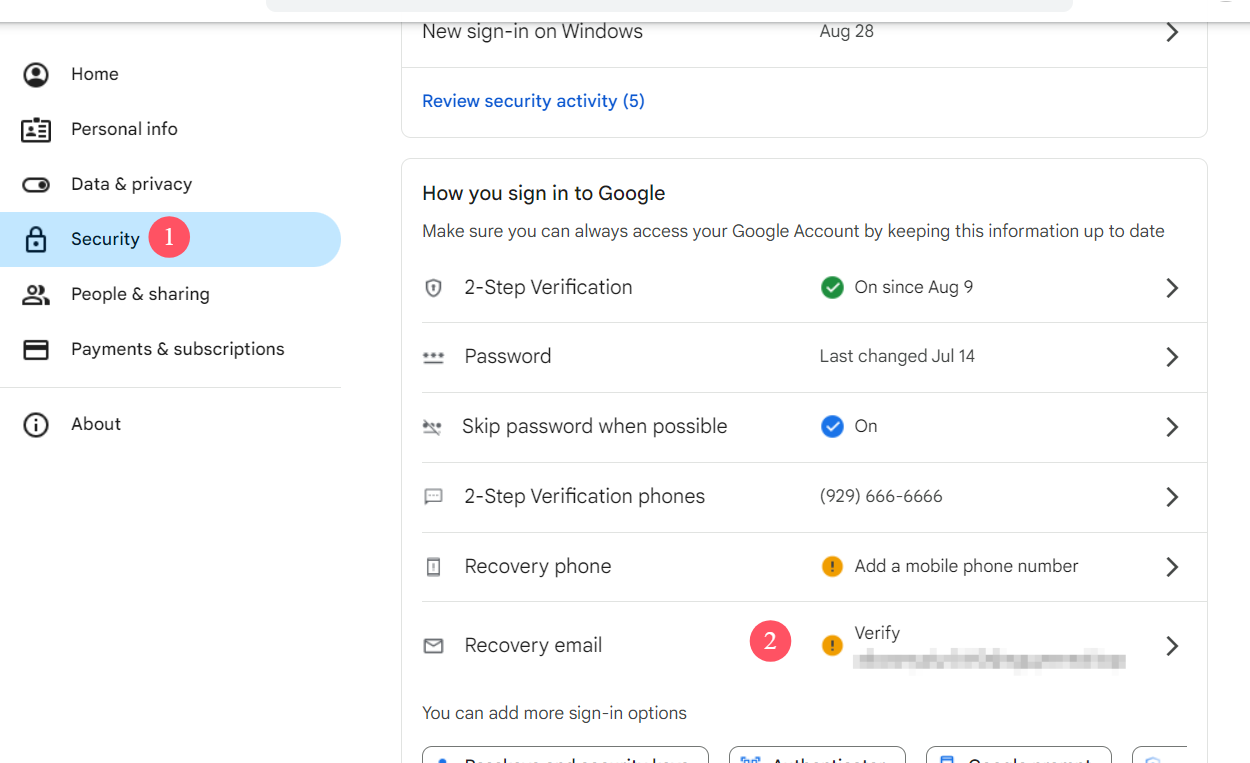This screenshot has height=763, width=1250.
Task: Click the Verify text for recovery email
Action: (x=877, y=634)
